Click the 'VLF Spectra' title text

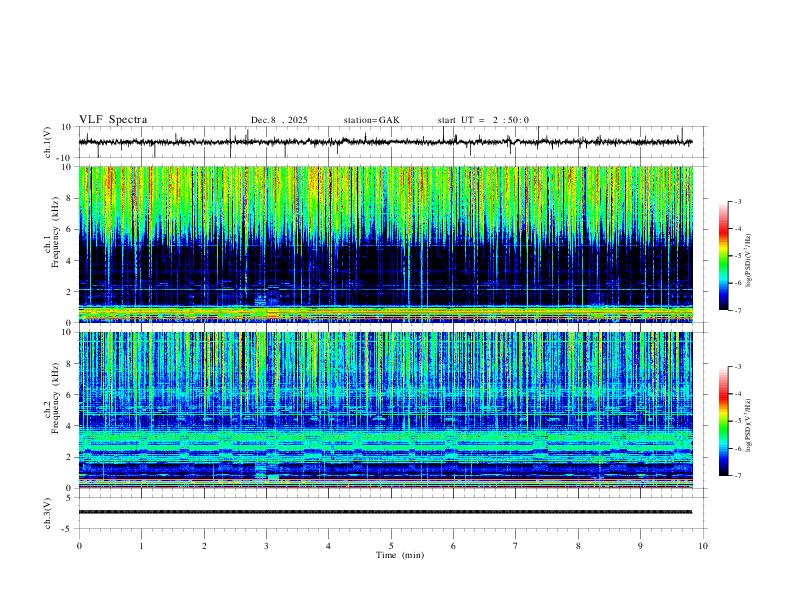click(113, 120)
